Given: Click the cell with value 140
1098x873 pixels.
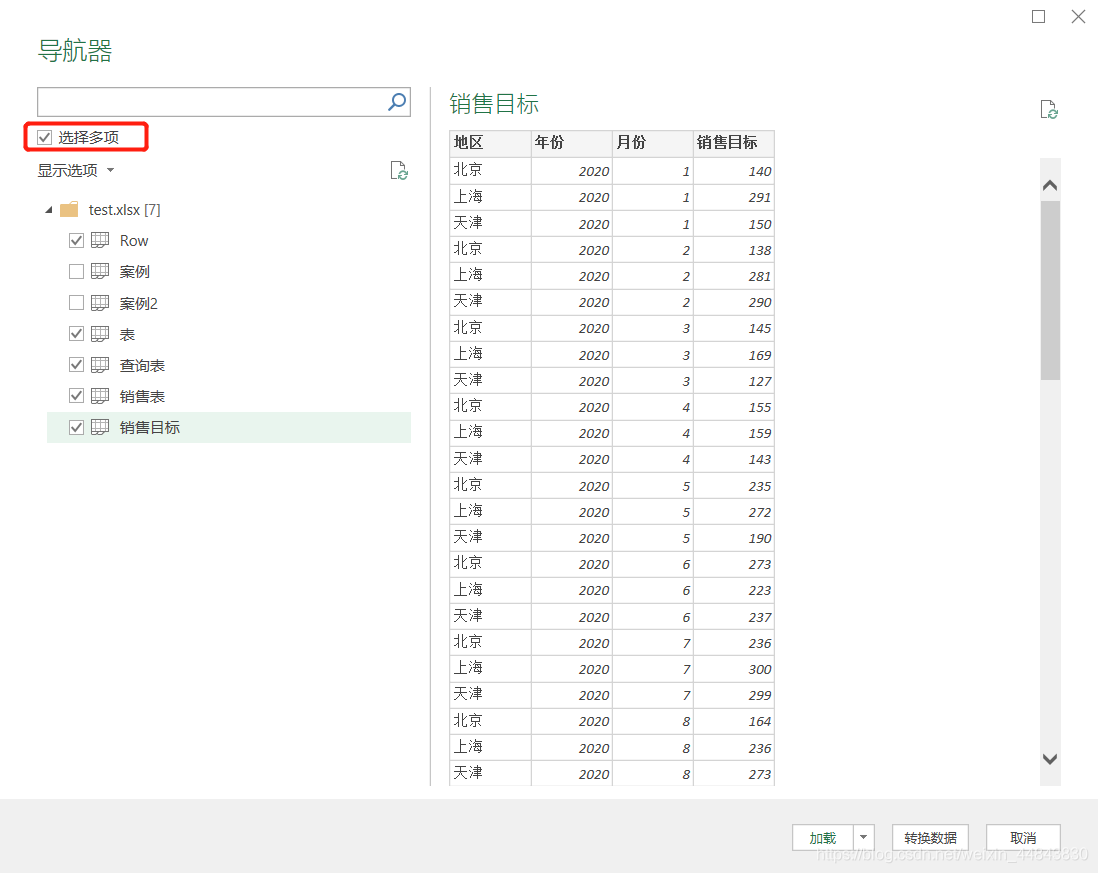Looking at the screenshot, I should 734,171.
